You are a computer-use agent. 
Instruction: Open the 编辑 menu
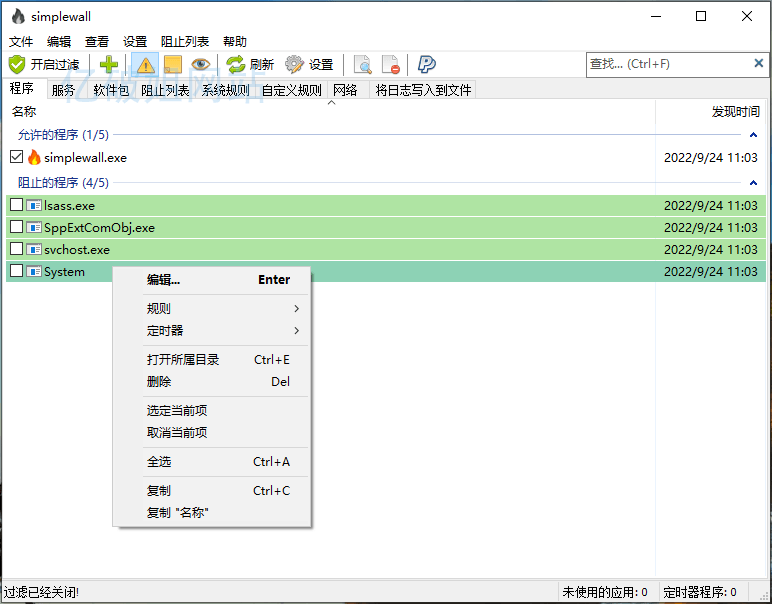[59, 42]
